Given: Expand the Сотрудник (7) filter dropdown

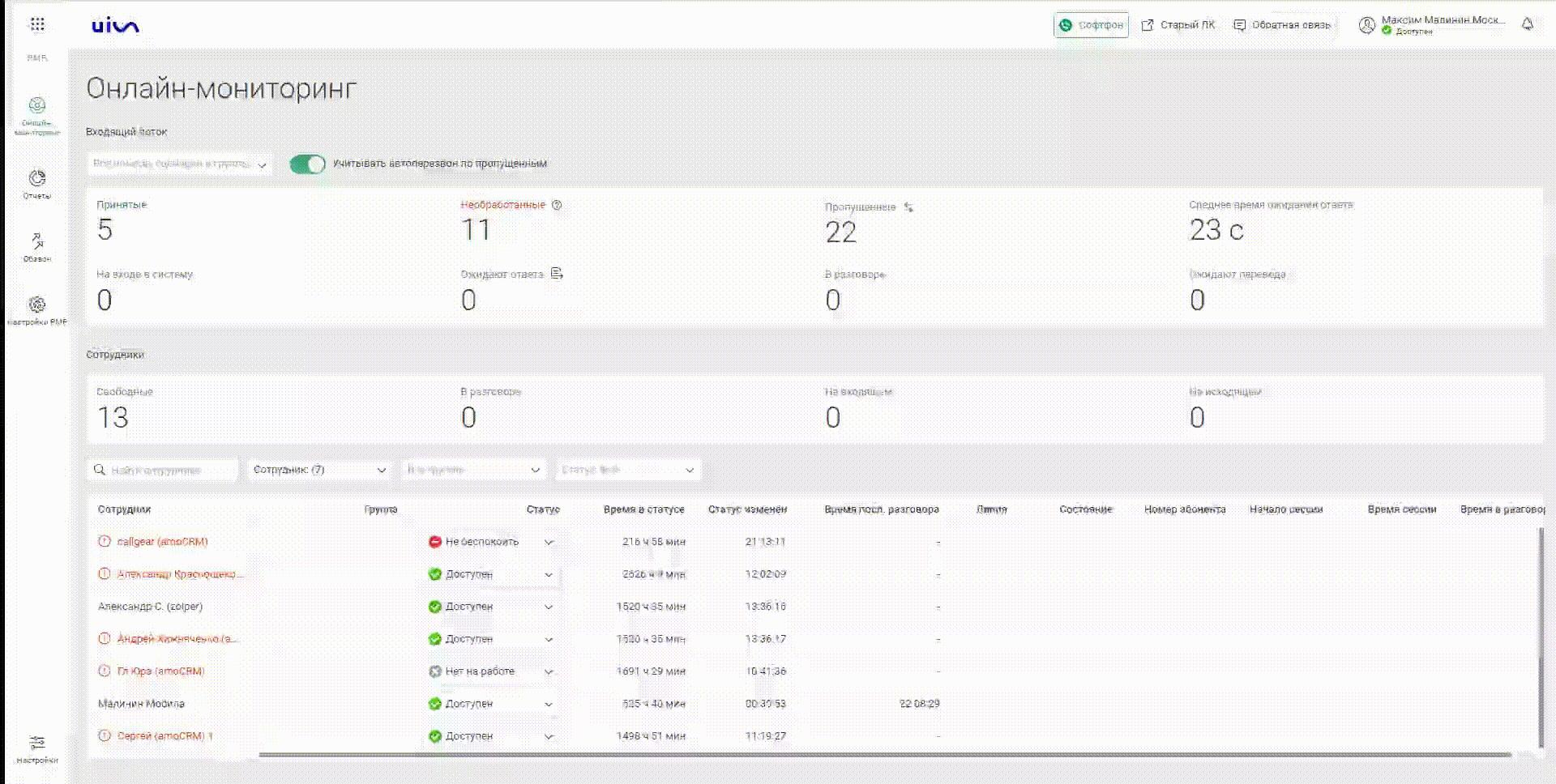Looking at the screenshot, I should [319, 470].
